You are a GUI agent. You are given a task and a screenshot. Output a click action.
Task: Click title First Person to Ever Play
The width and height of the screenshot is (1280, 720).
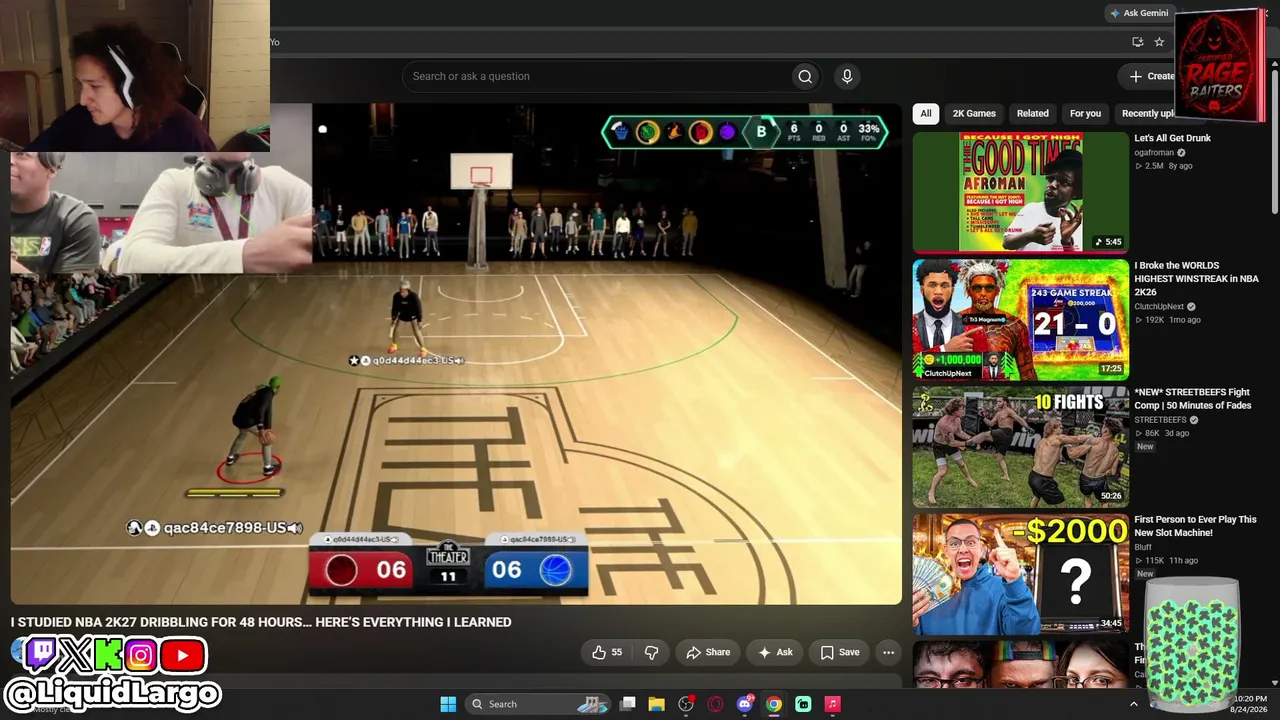pyautogui.click(x=1195, y=526)
